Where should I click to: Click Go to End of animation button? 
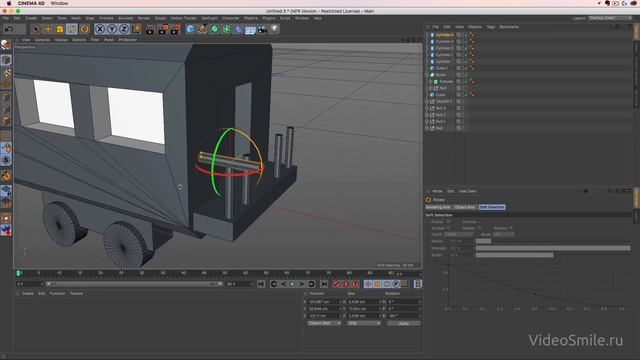click(x=324, y=284)
